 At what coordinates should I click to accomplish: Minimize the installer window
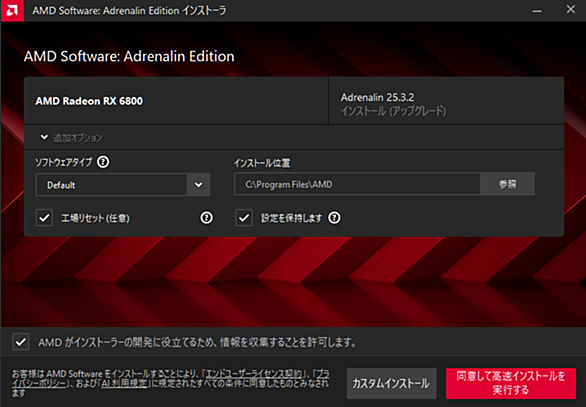click(537, 10)
